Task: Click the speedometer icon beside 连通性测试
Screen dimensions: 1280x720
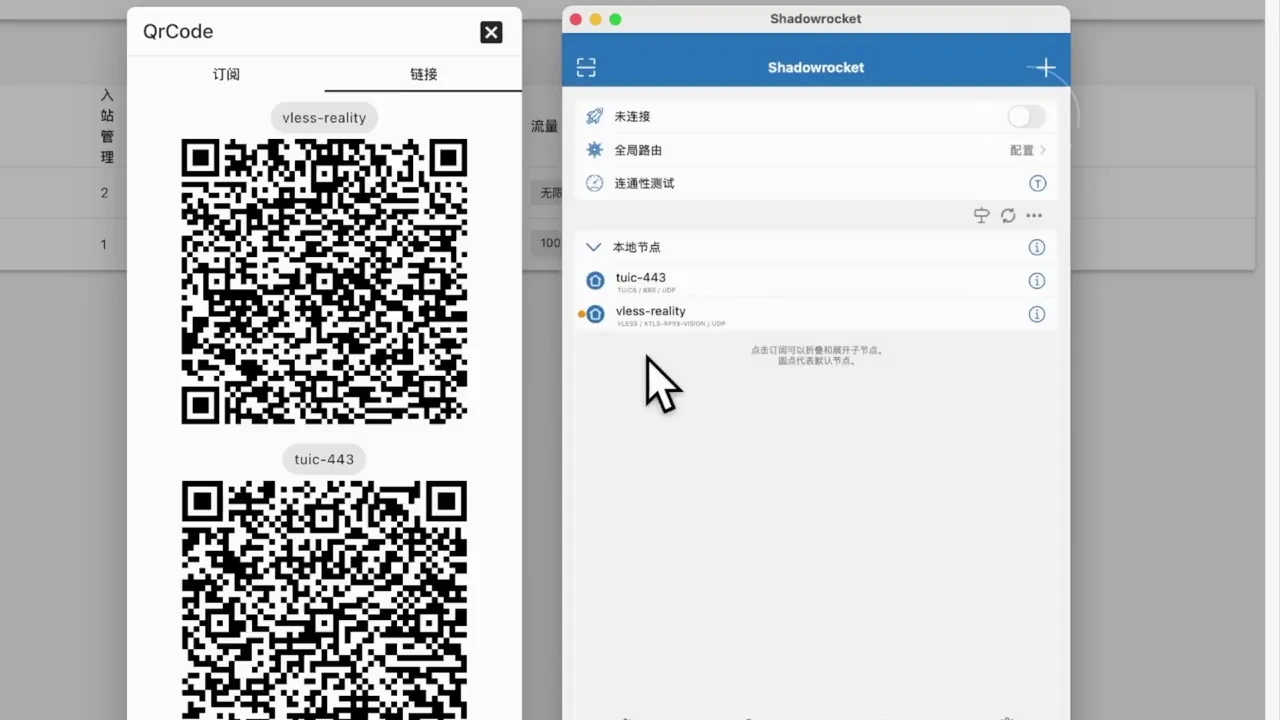Action: [x=594, y=183]
